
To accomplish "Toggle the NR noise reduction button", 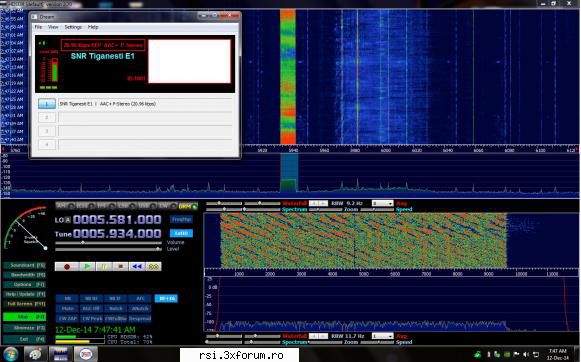I will click(67, 299).
